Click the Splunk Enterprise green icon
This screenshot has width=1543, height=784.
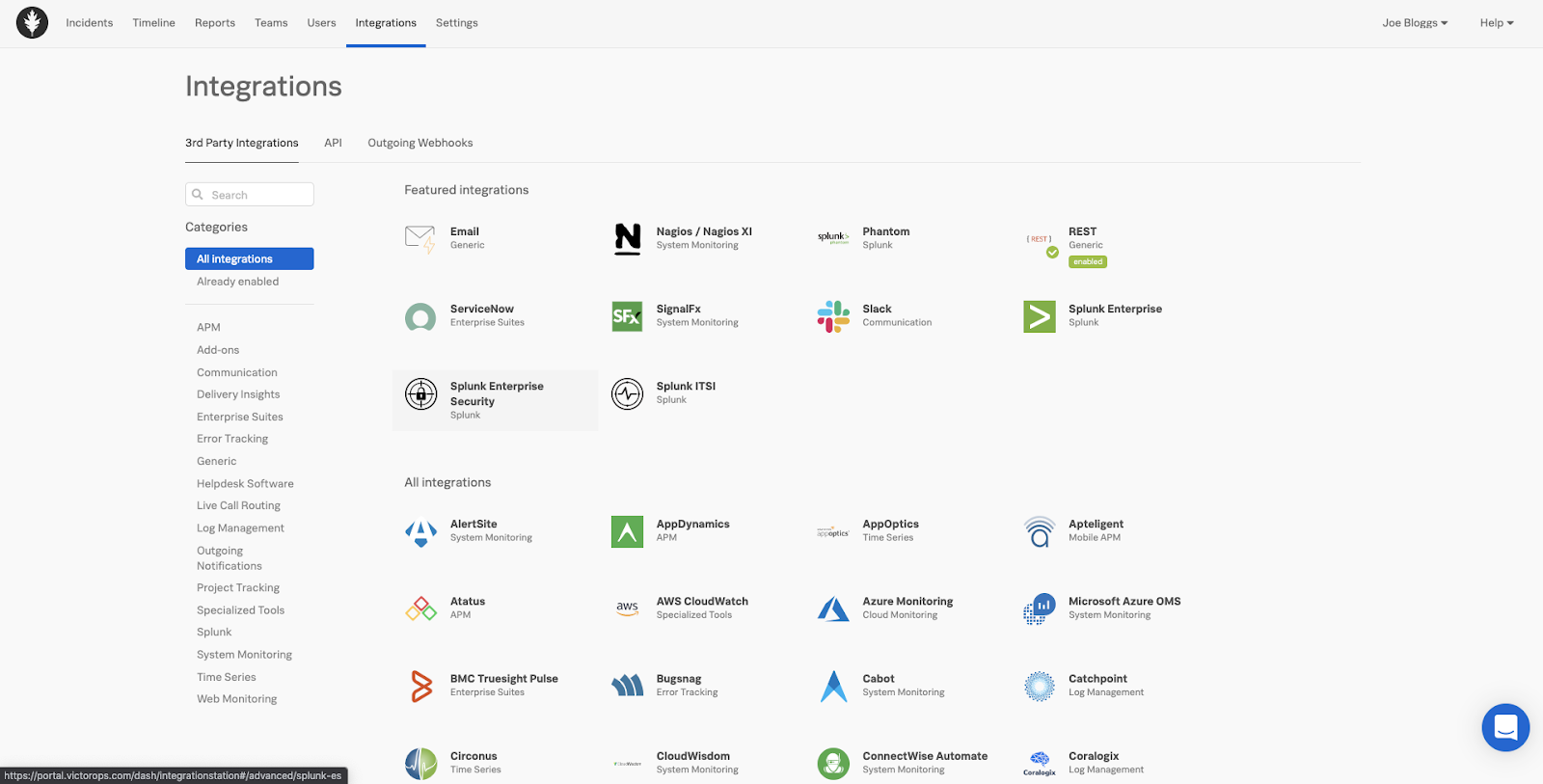tap(1040, 316)
